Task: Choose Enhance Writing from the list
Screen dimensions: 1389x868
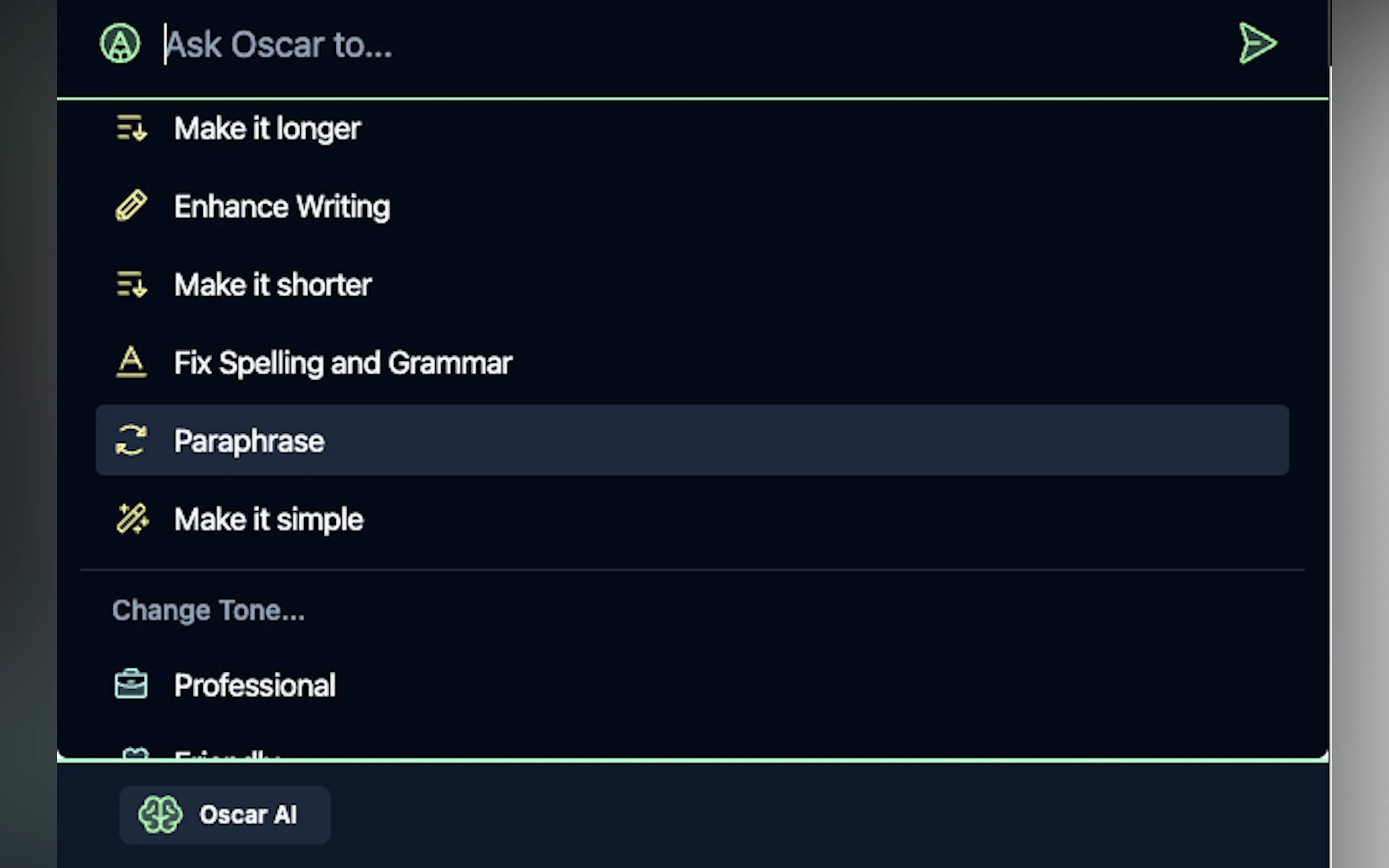Action: pyautogui.click(x=282, y=206)
